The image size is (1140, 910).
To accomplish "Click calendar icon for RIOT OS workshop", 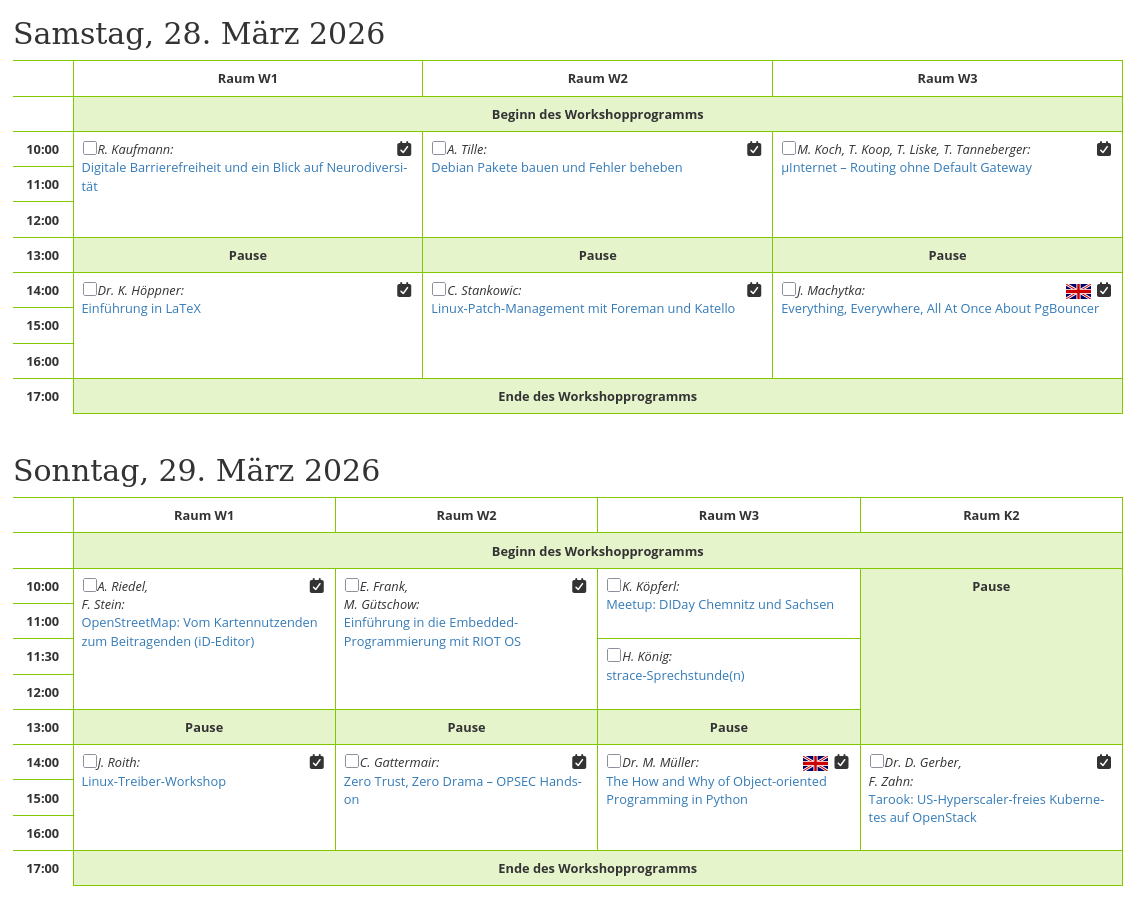I will [x=579, y=586].
